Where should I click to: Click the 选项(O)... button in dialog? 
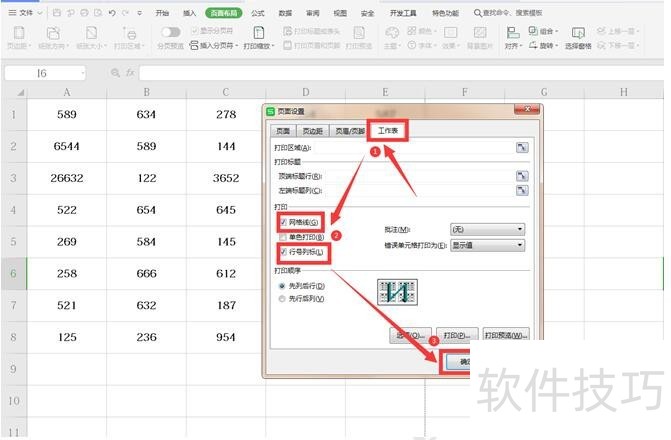tap(410, 335)
